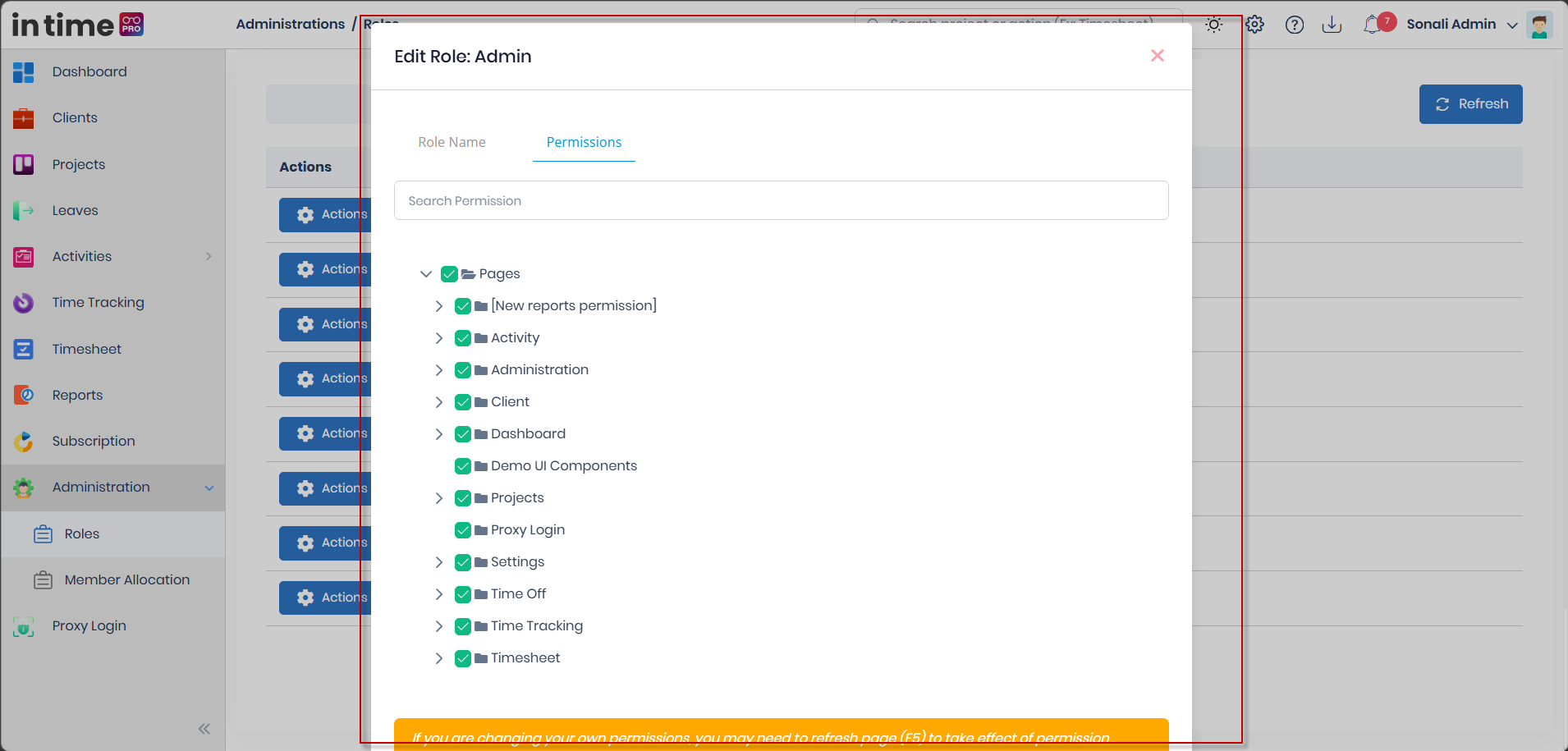Screen dimensions: 1568x751
Task: Open Sonali Admin user dropdown
Action: click(1462, 25)
